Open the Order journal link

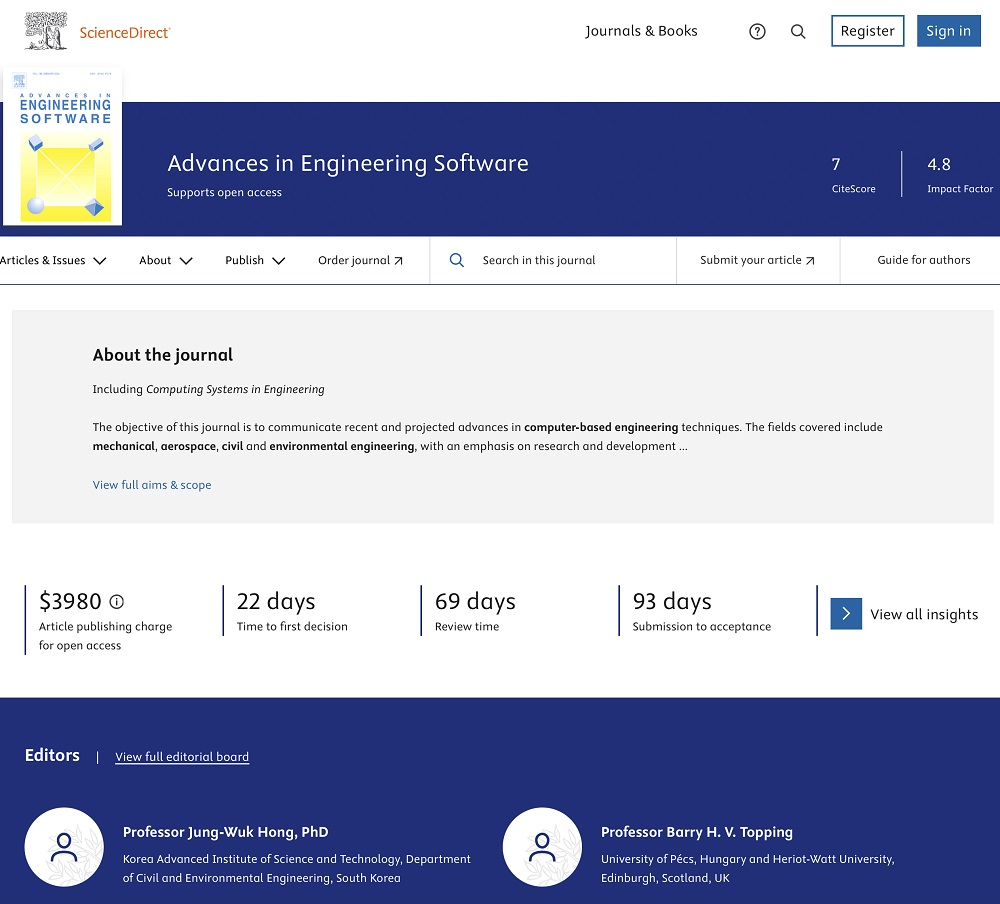point(360,260)
